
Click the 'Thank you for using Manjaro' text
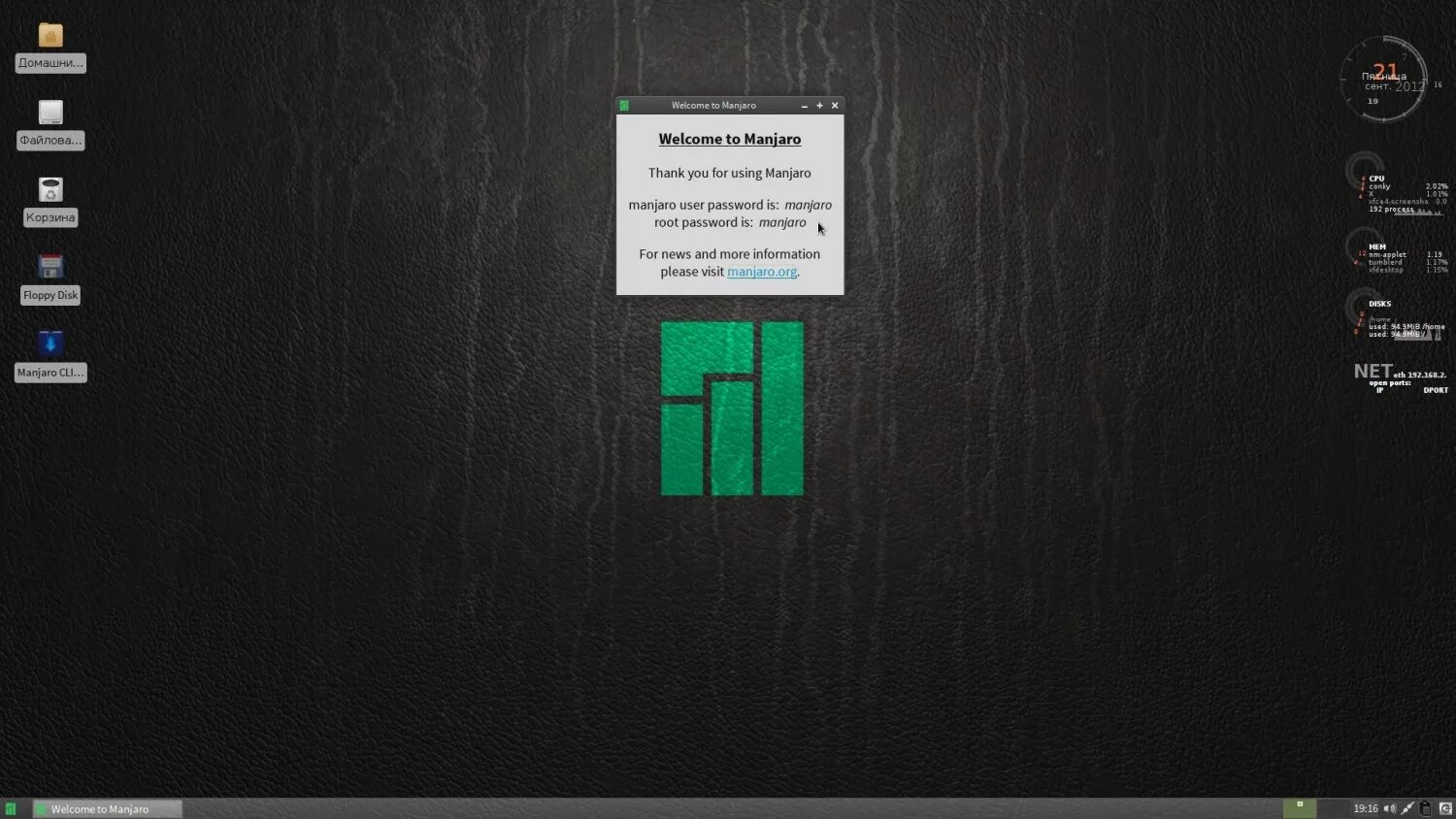pos(730,173)
